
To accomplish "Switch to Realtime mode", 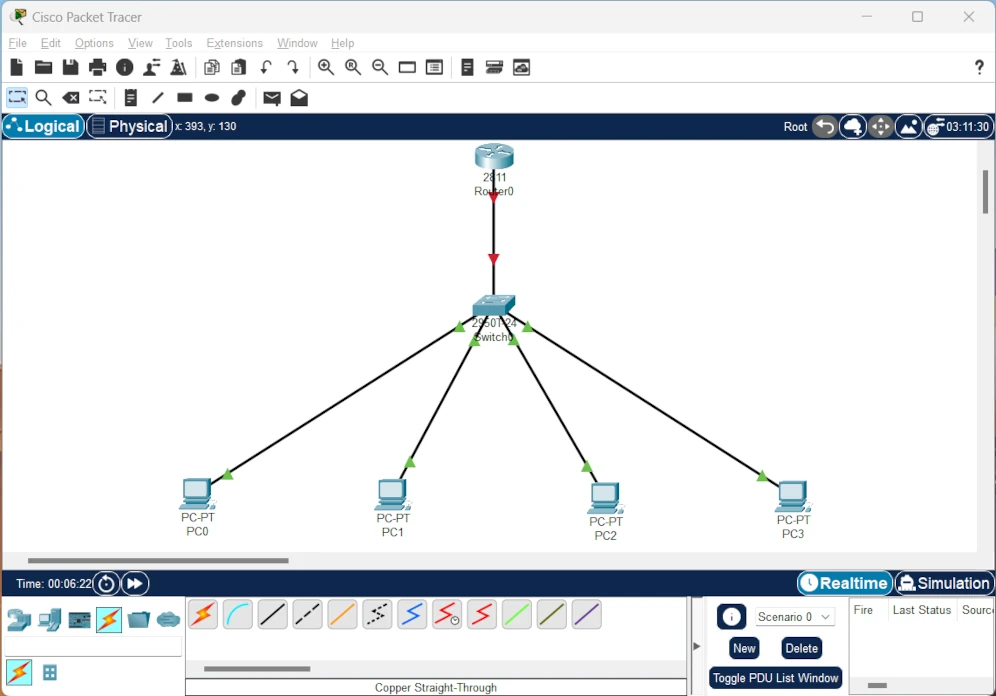I will pos(845,583).
